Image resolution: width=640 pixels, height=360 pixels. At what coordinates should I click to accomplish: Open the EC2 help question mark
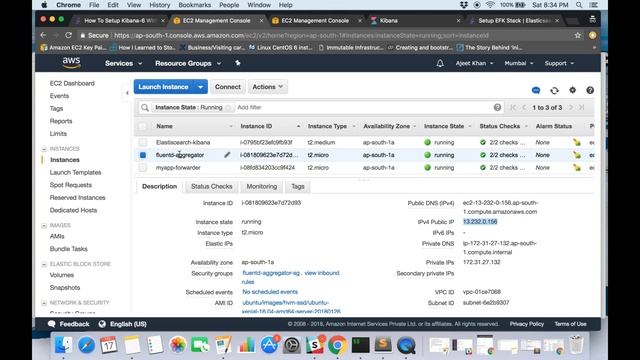(x=590, y=90)
